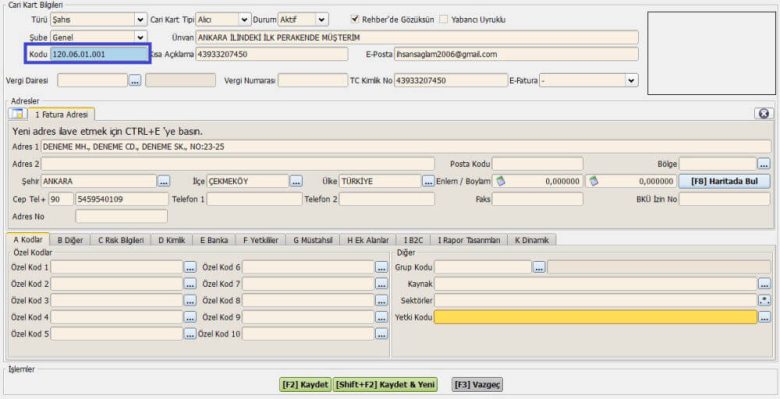
Task: Click the address list icon beside Fatura Adresi tab
Action: (x=18, y=114)
